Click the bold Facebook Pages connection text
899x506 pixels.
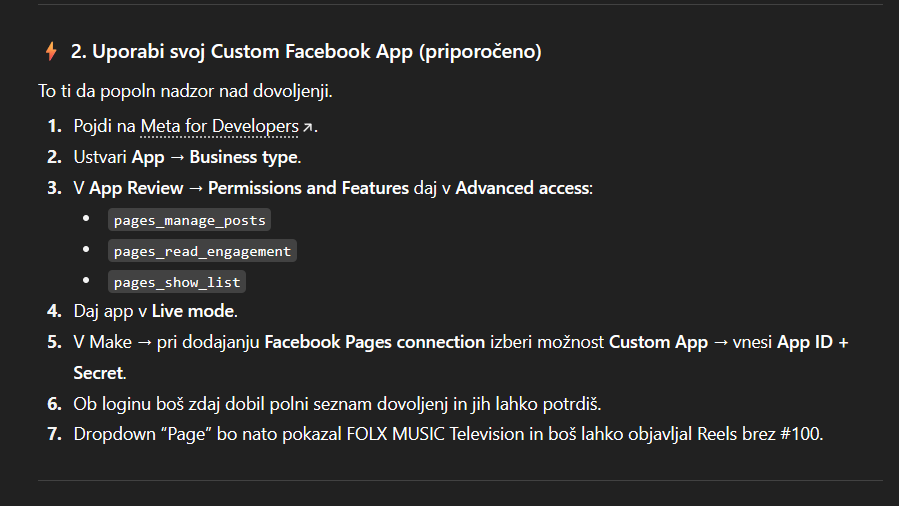point(375,342)
